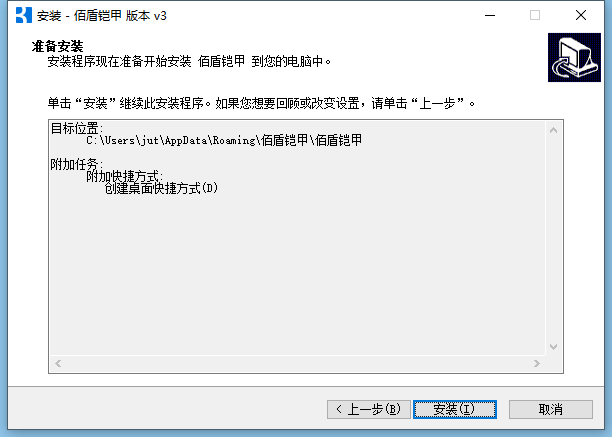Screen dimensions: 612x437
Task: Click the 准备安装 heading text
Action: (x=57, y=46)
